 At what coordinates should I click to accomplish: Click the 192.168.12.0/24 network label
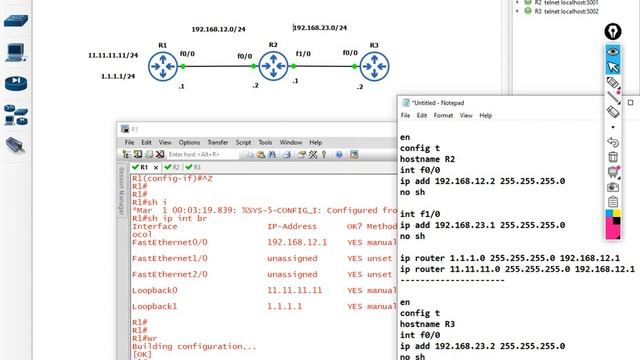(218, 29)
